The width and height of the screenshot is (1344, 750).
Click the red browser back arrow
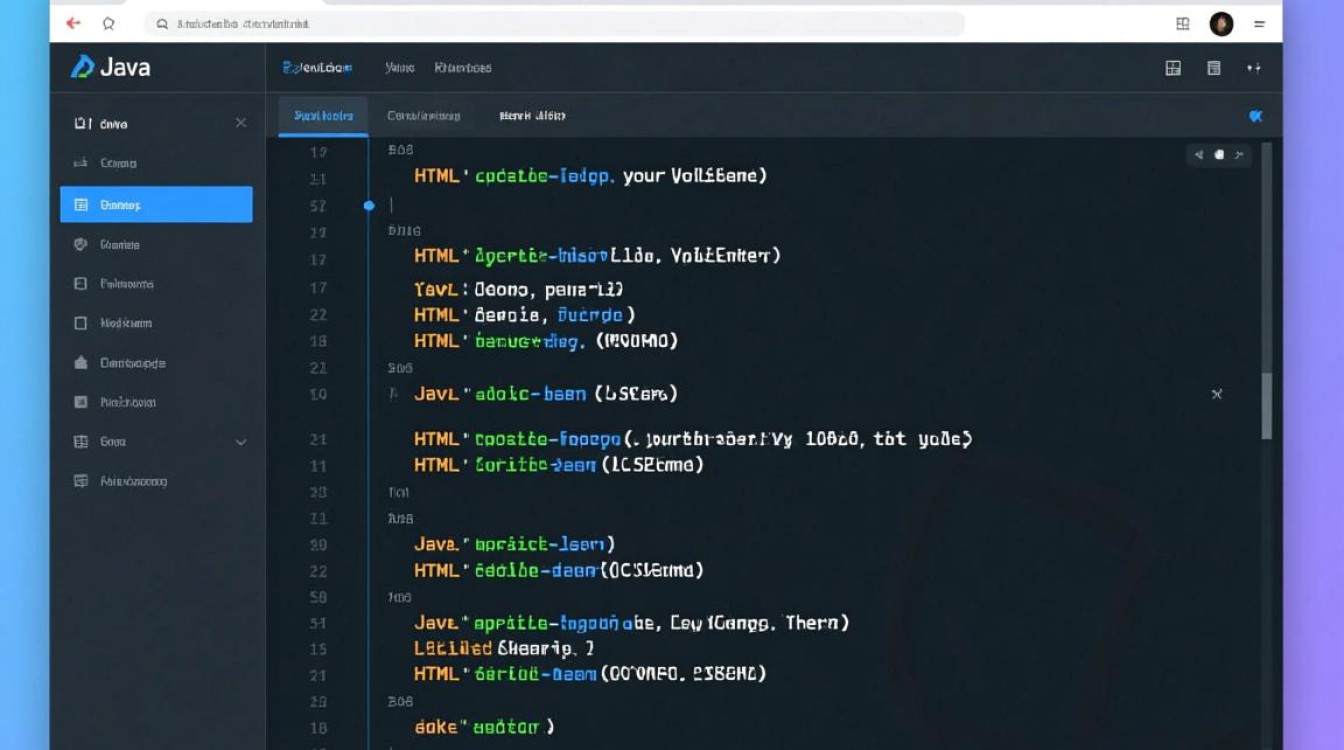[73, 23]
